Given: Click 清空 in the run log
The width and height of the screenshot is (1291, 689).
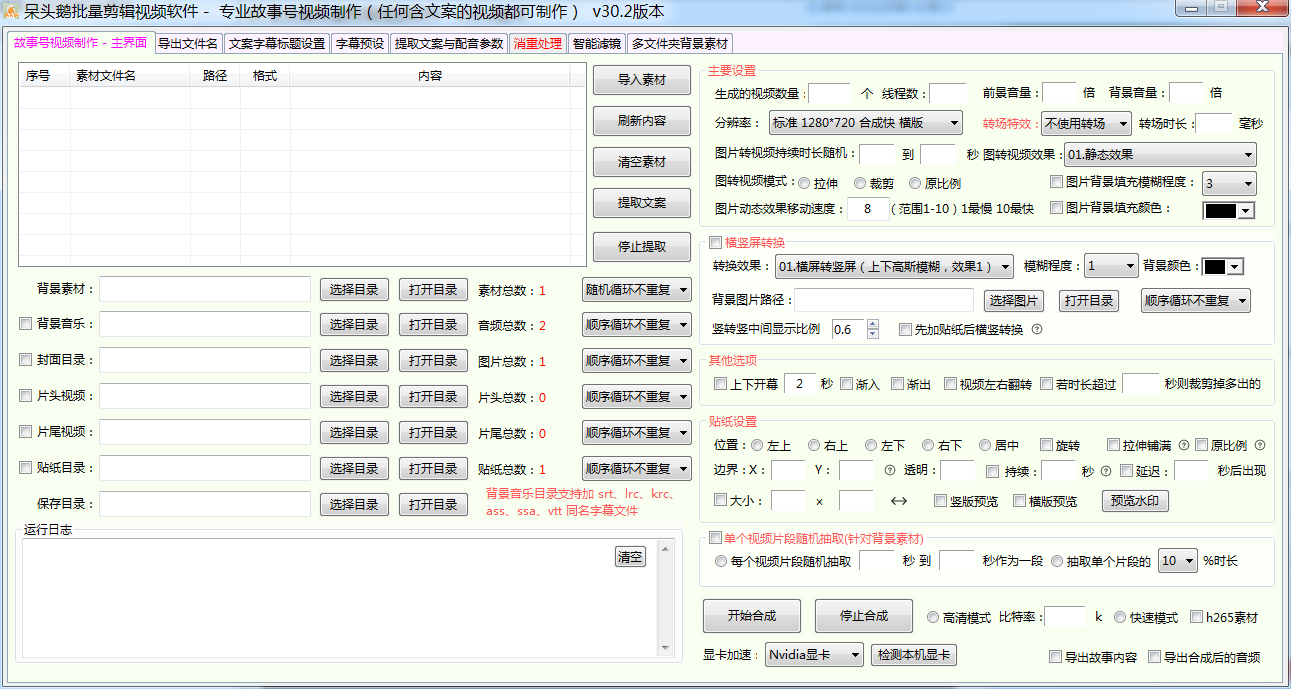Looking at the screenshot, I should point(630,557).
